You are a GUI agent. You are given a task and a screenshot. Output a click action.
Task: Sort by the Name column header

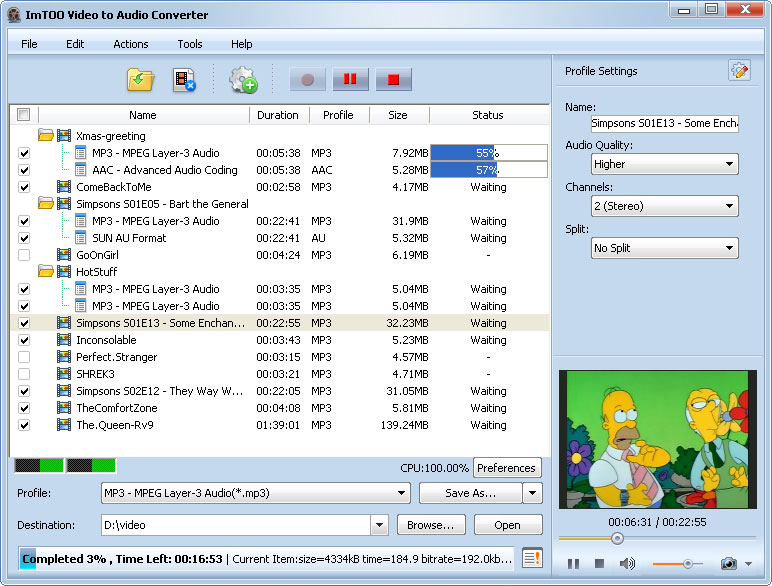tap(143, 115)
